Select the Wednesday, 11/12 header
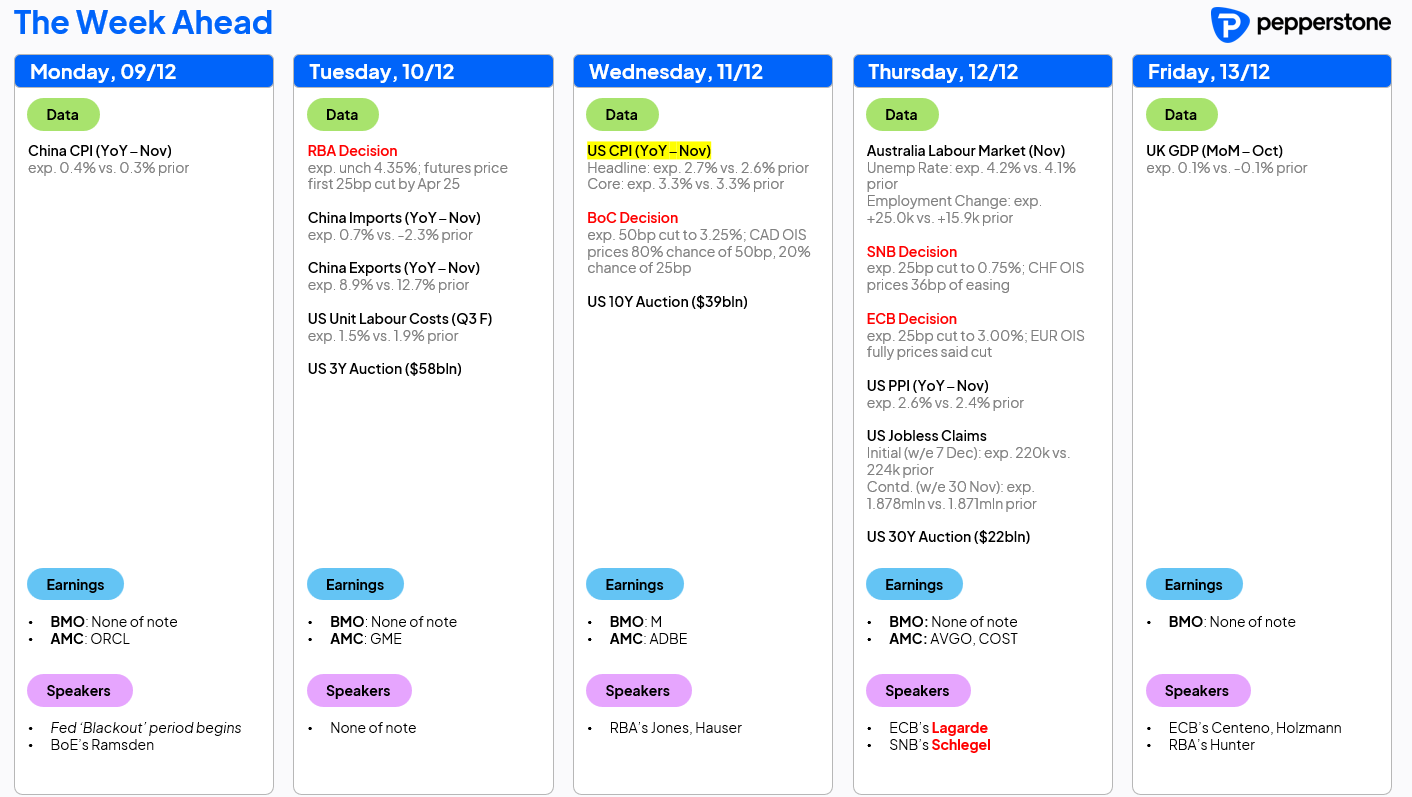1412x797 pixels. click(703, 72)
